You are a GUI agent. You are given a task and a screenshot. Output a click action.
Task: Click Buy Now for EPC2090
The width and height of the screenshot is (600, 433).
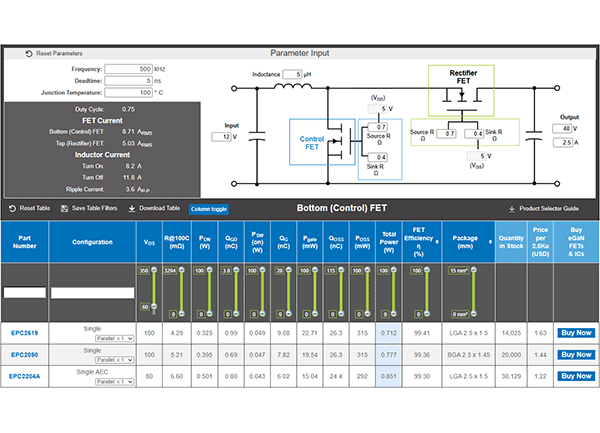click(x=576, y=355)
